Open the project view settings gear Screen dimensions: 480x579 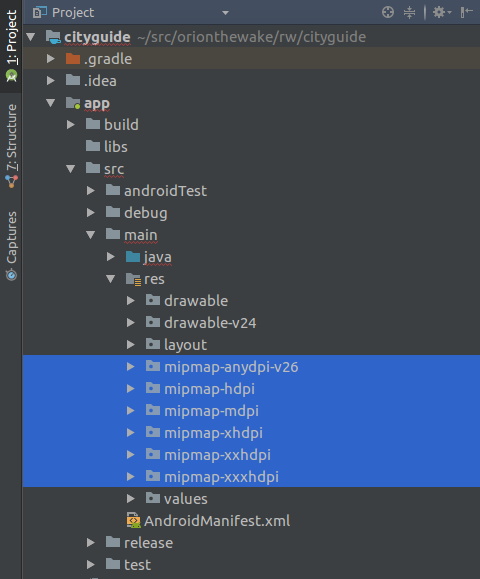click(442, 13)
